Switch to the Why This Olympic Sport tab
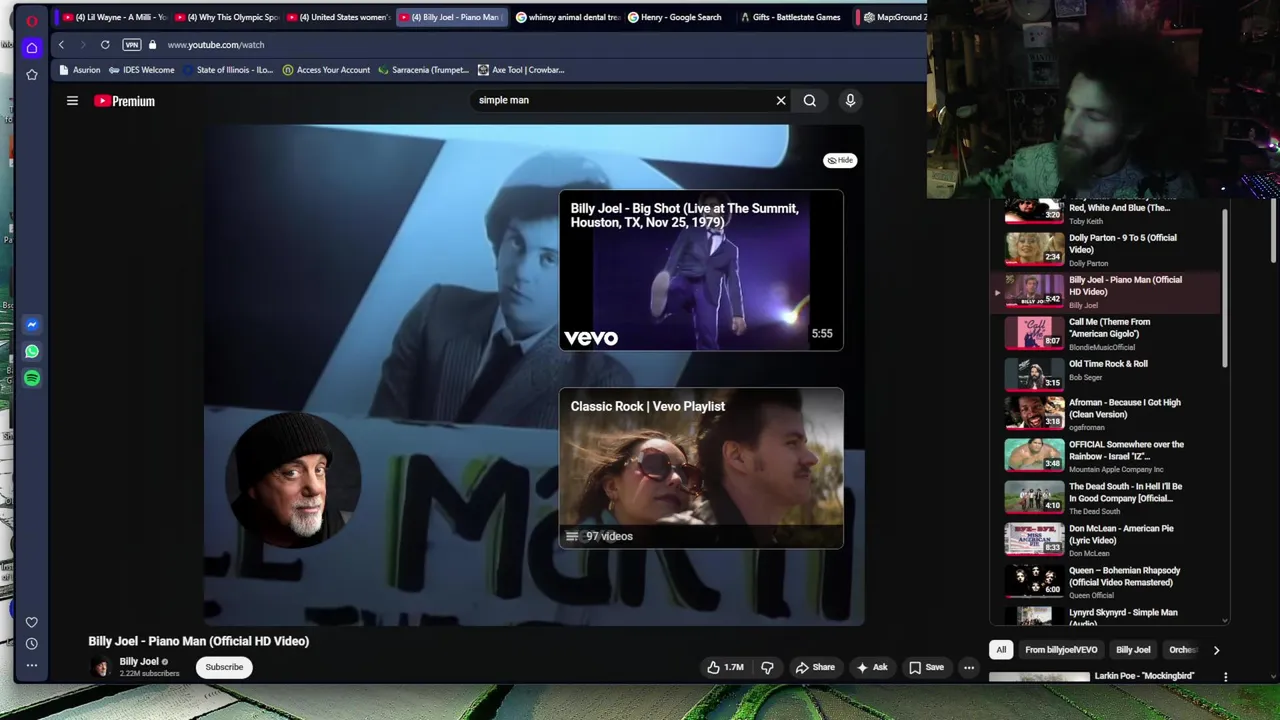 [x=226, y=17]
